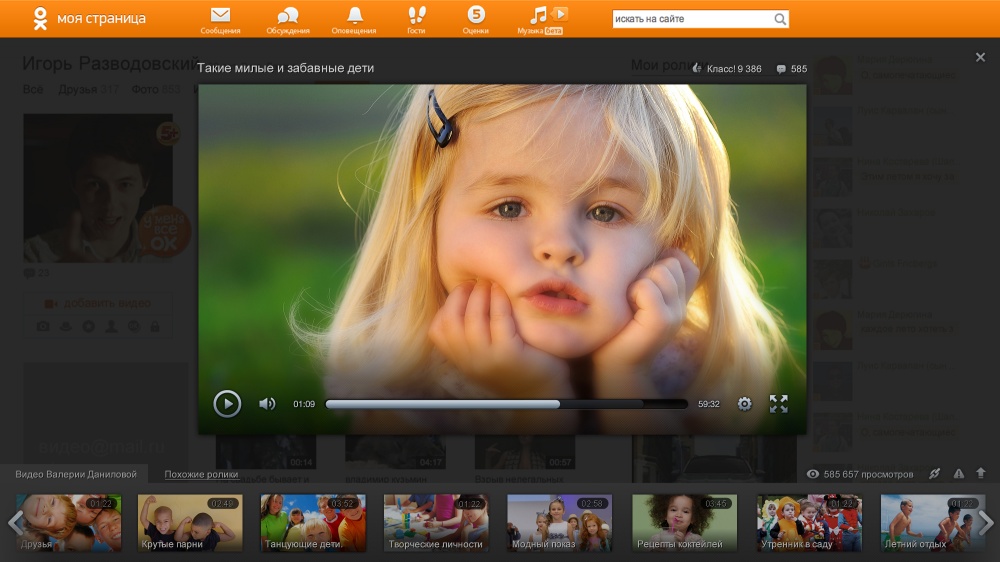This screenshot has width=1000, height=562.
Task: Click the 'Класс! 9 386' like button
Action: [x=727, y=69]
